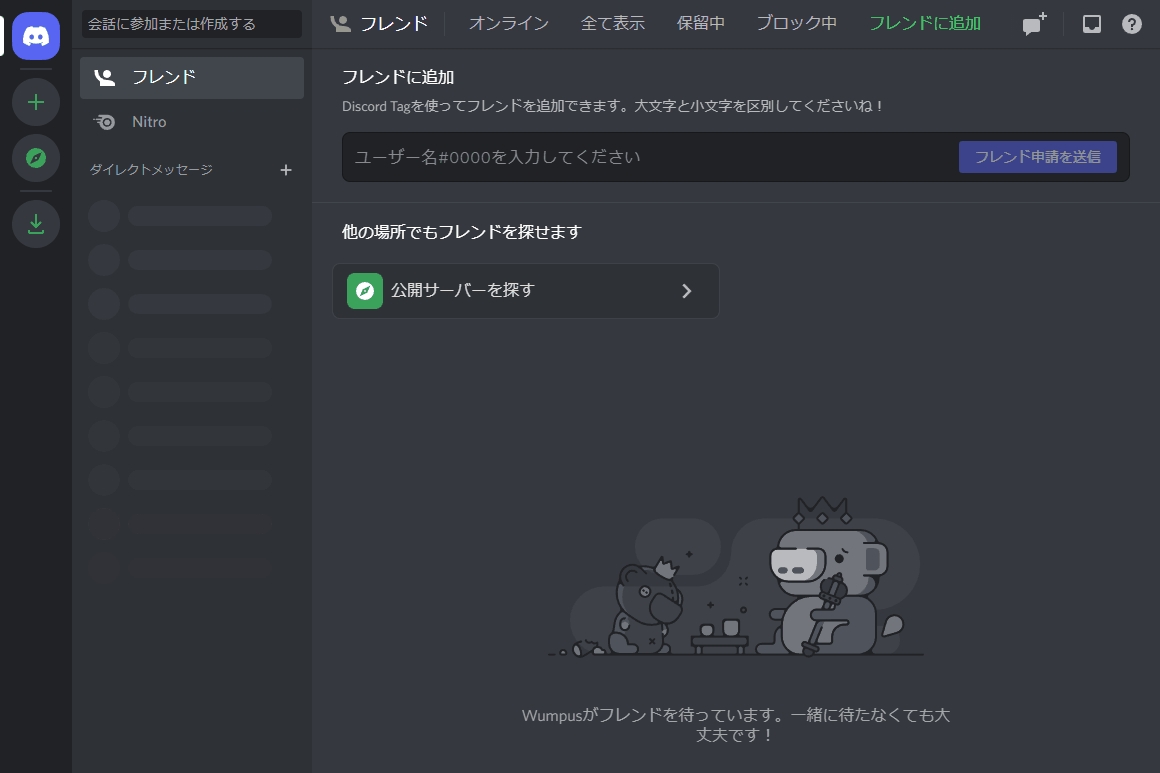Click フレンド申請を送信 button
The width and height of the screenshot is (1160, 773).
[x=1037, y=157]
